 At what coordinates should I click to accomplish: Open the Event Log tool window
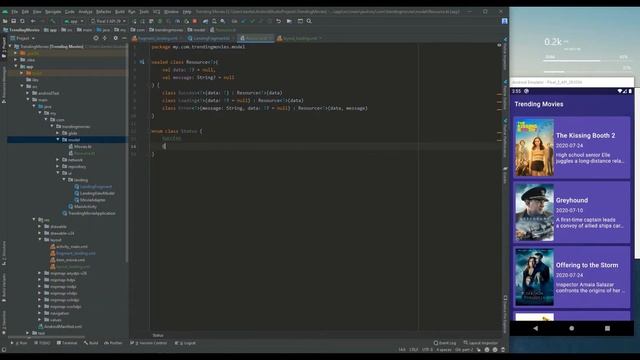445,343
